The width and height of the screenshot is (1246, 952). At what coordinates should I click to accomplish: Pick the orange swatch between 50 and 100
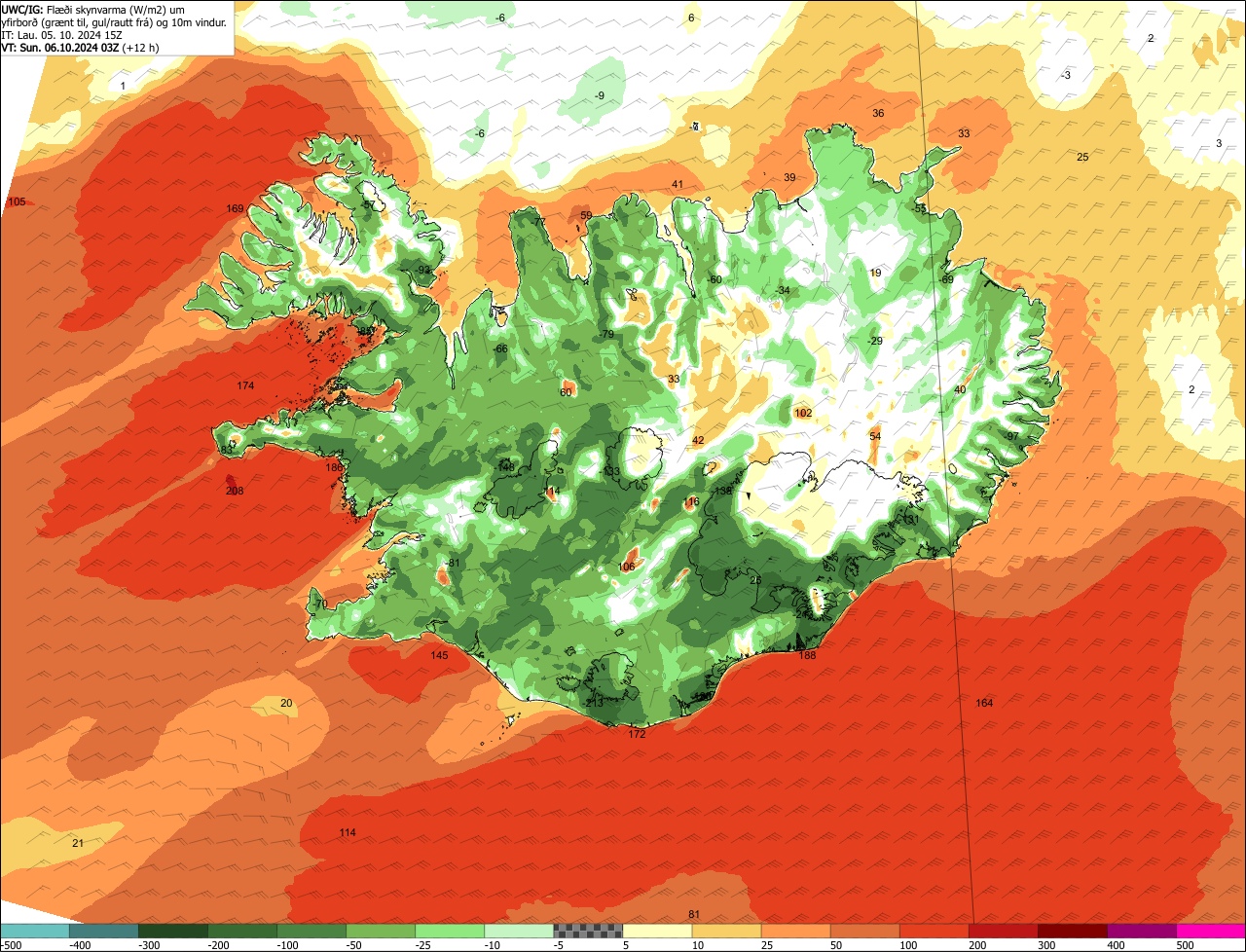(x=865, y=931)
